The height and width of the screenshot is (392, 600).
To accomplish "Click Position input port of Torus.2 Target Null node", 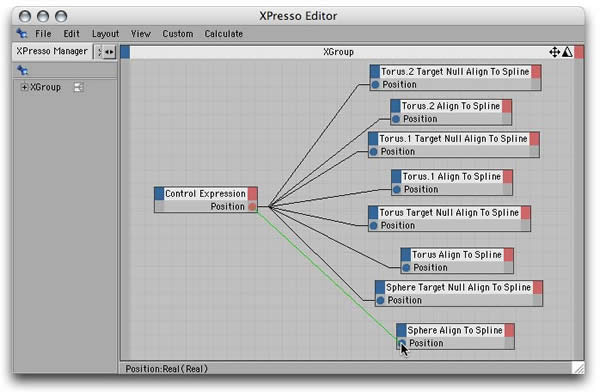I will click(375, 85).
